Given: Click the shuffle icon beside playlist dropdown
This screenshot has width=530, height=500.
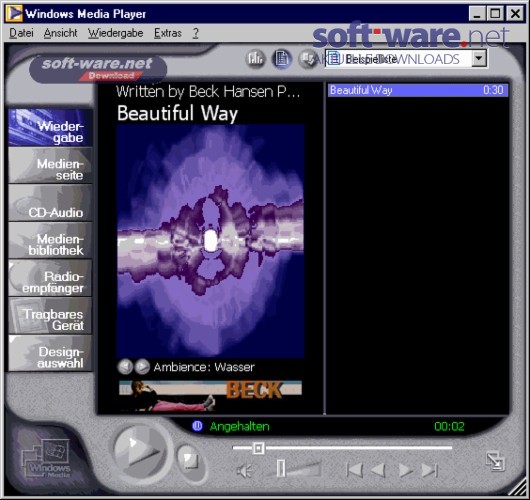Looking at the screenshot, I should (307, 59).
